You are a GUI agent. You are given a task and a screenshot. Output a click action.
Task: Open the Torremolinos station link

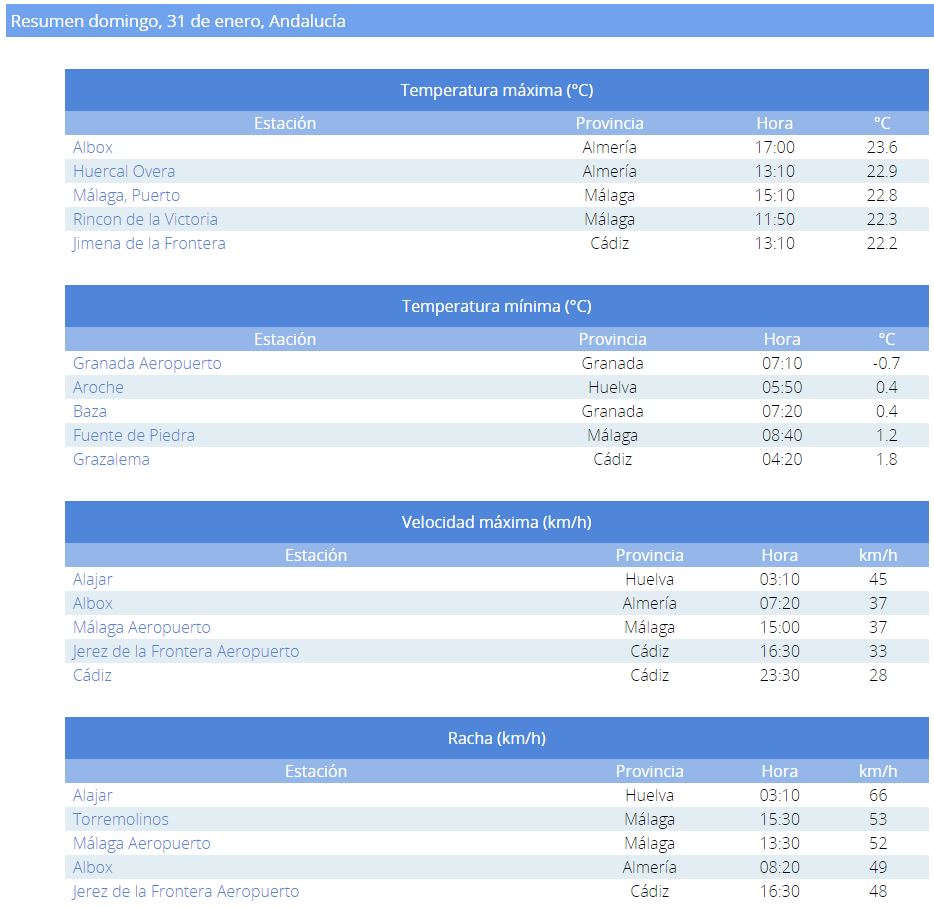(x=121, y=819)
